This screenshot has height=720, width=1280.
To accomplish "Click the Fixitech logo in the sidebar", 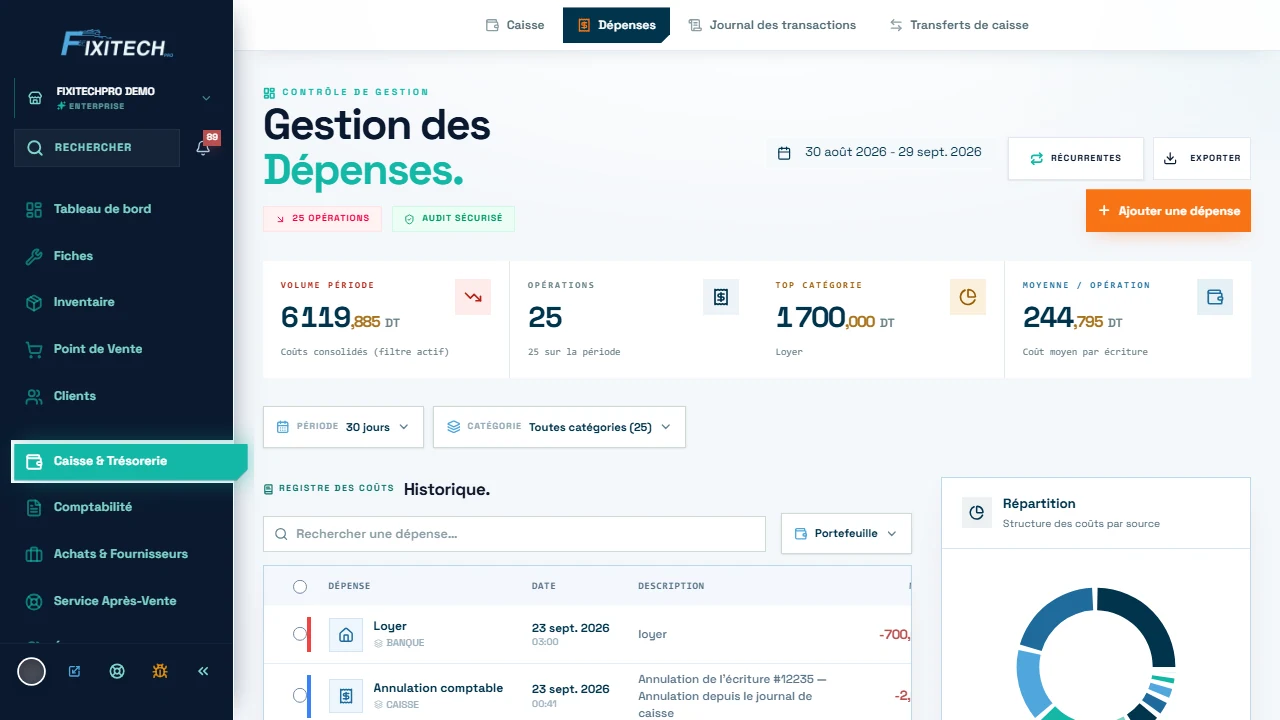I will click(117, 43).
